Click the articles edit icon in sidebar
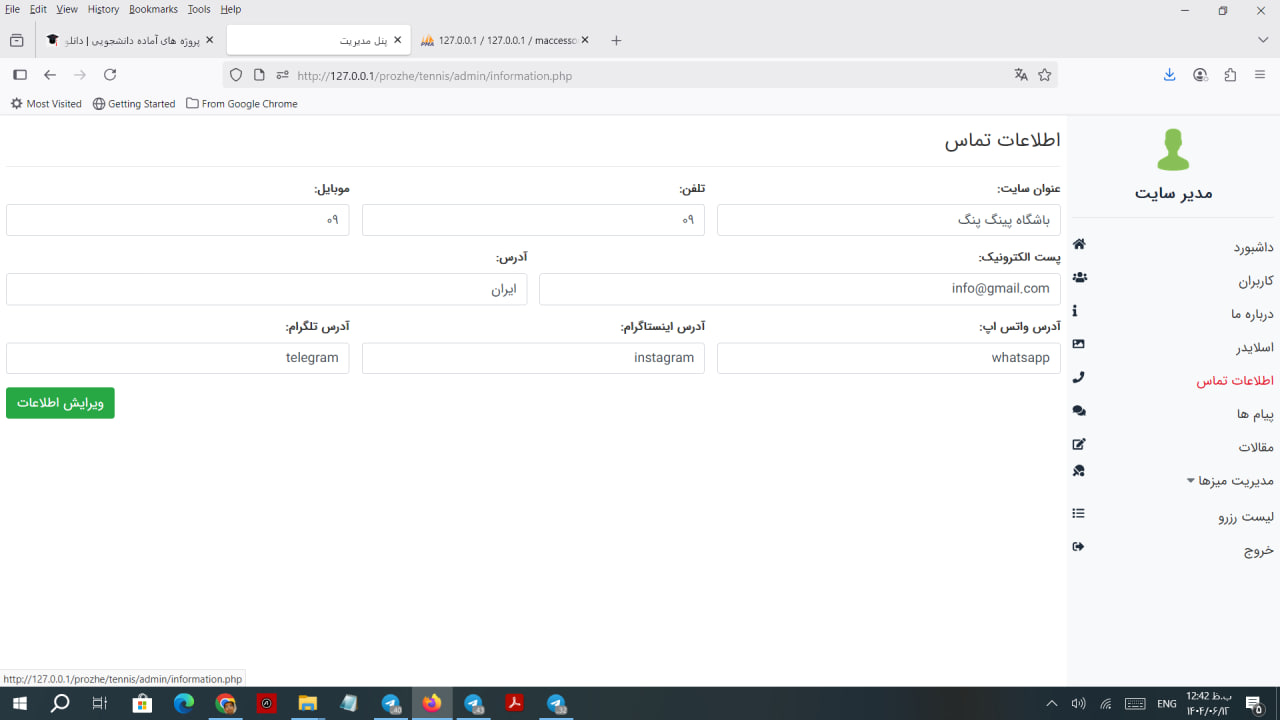This screenshot has width=1280, height=720. point(1079,444)
